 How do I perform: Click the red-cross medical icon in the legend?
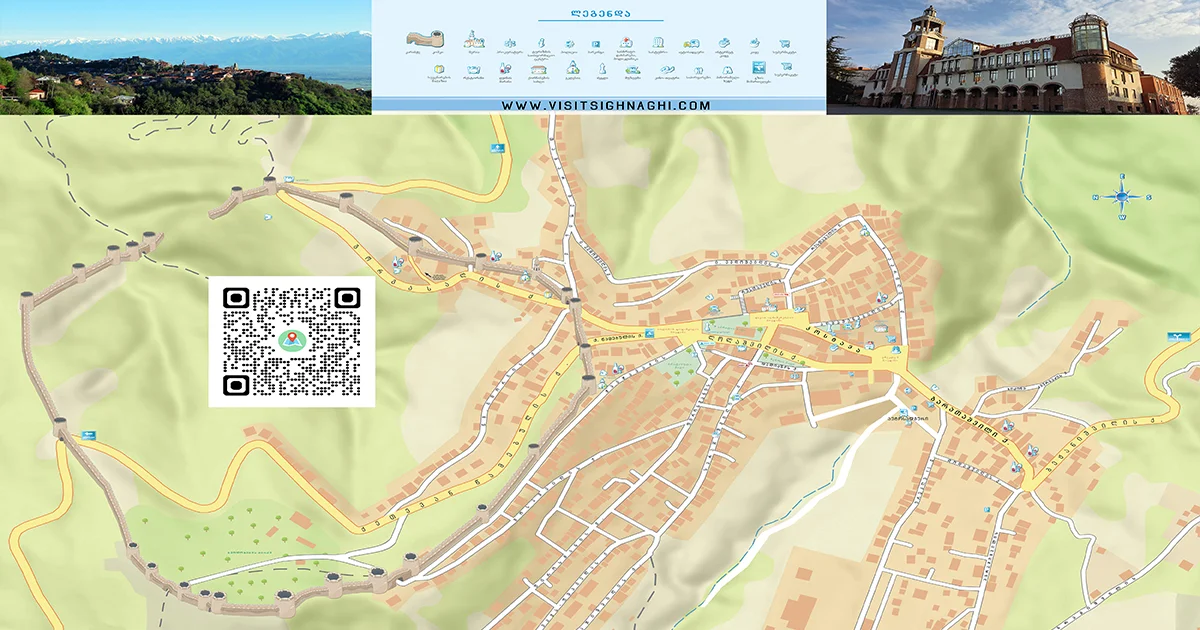pos(625,42)
